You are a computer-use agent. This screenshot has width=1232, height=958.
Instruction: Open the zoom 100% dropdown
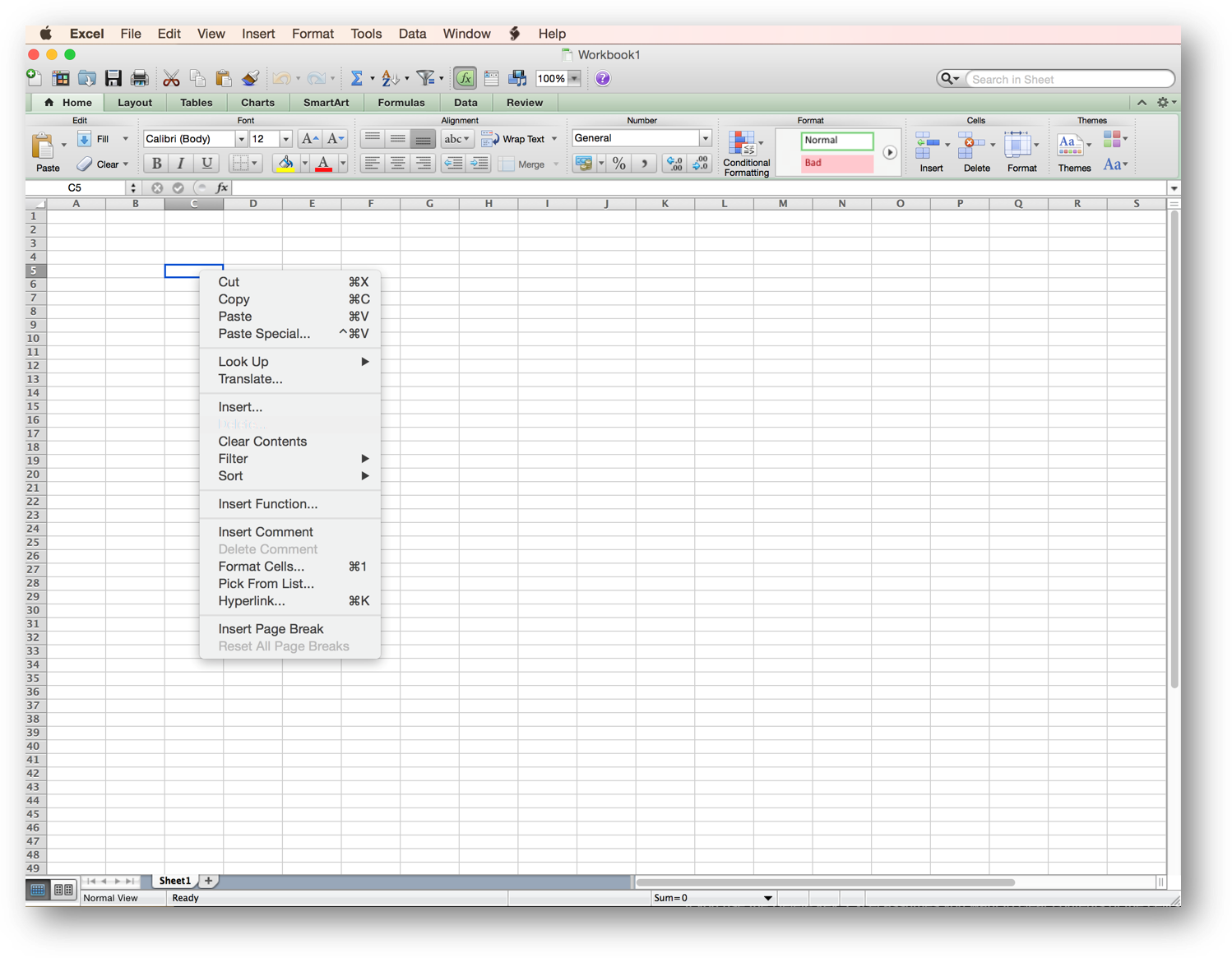[x=575, y=79]
